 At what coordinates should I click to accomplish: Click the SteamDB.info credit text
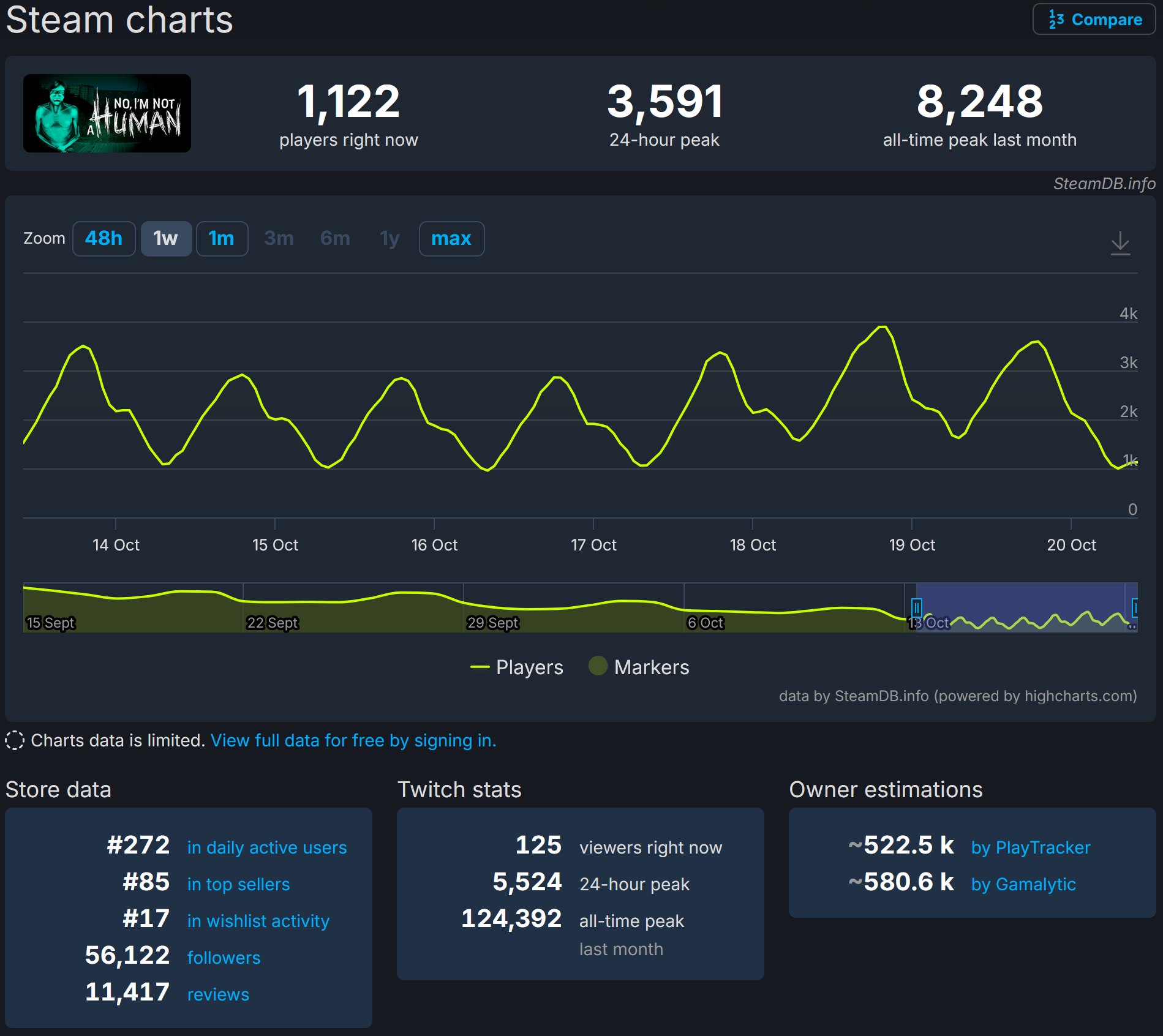(1104, 184)
